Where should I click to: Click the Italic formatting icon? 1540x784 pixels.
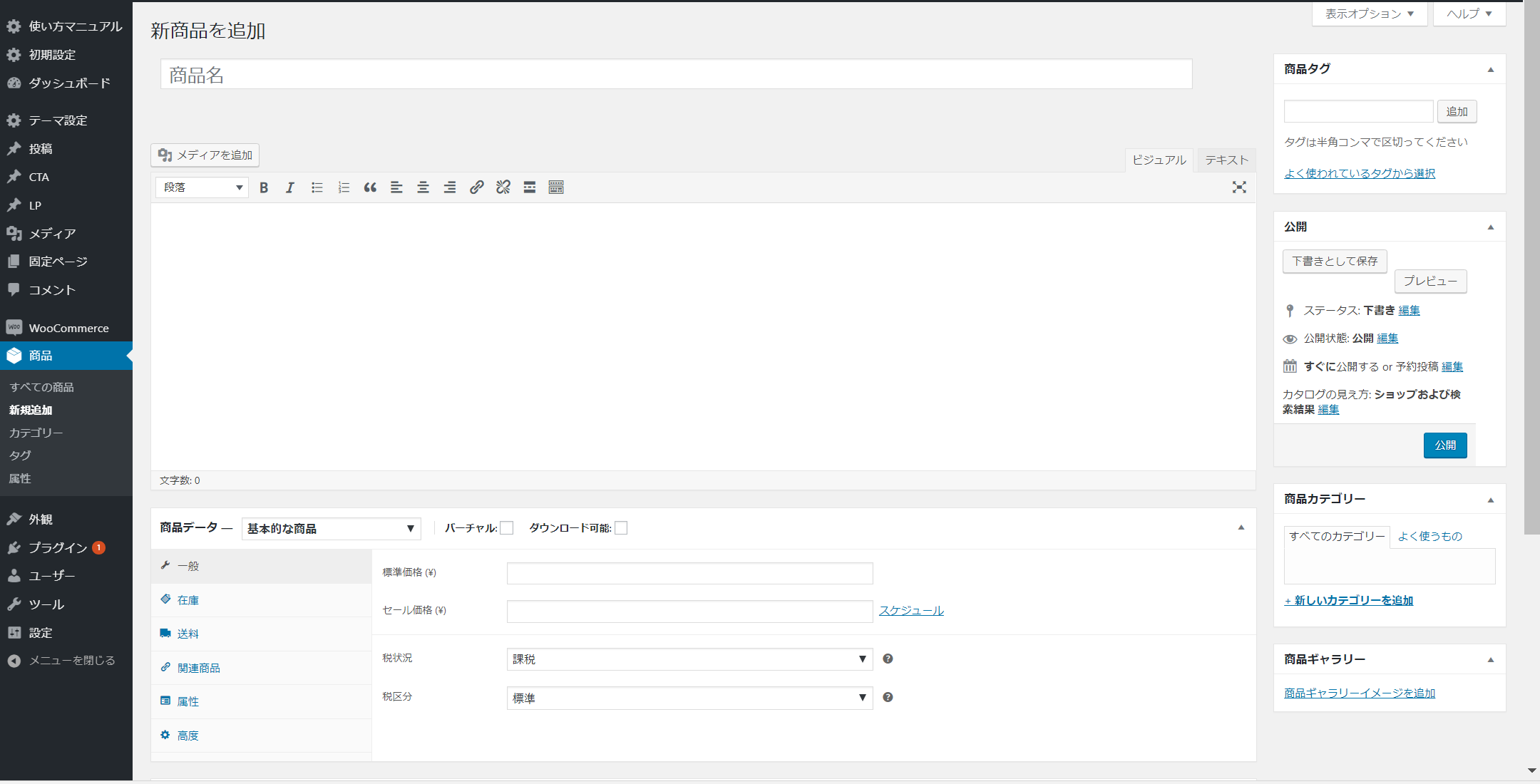pos(289,187)
